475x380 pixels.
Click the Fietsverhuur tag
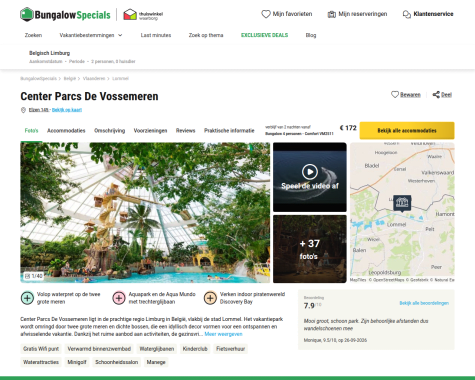(x=230, y=349)
